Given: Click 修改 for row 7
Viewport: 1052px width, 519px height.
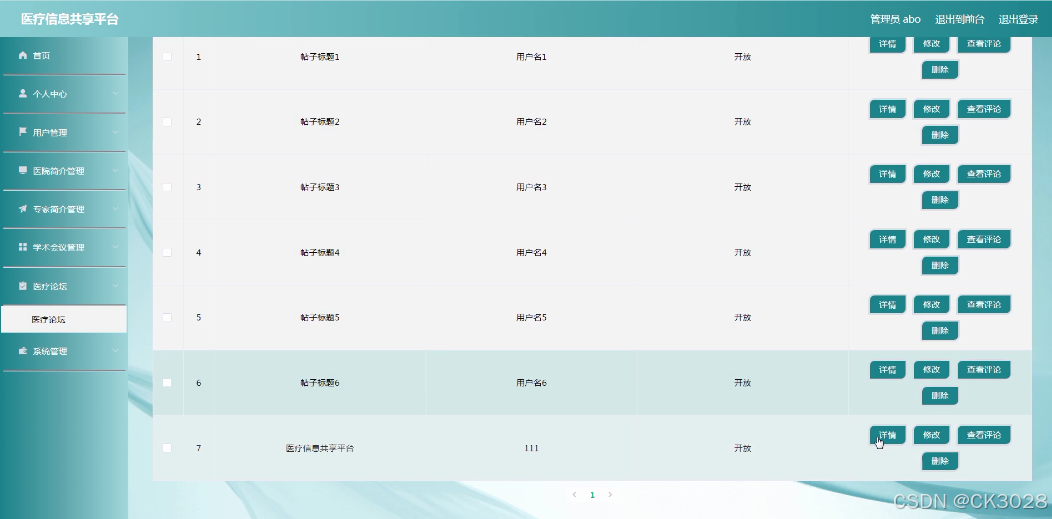Looking at the screenshot, I should point(931,435).
